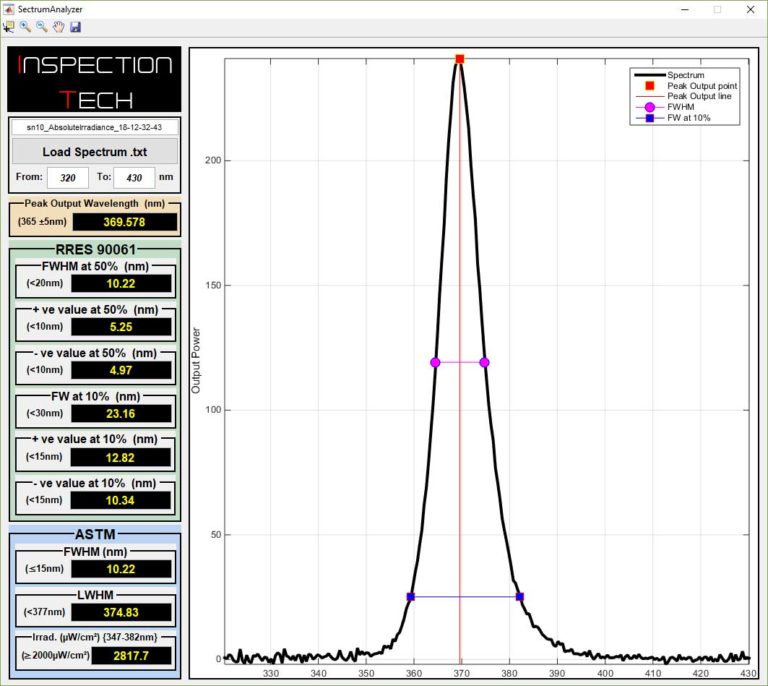The image size is (768, 686).
Task: Click the Spectrum legend entry
Action: (x=669, y=75)
